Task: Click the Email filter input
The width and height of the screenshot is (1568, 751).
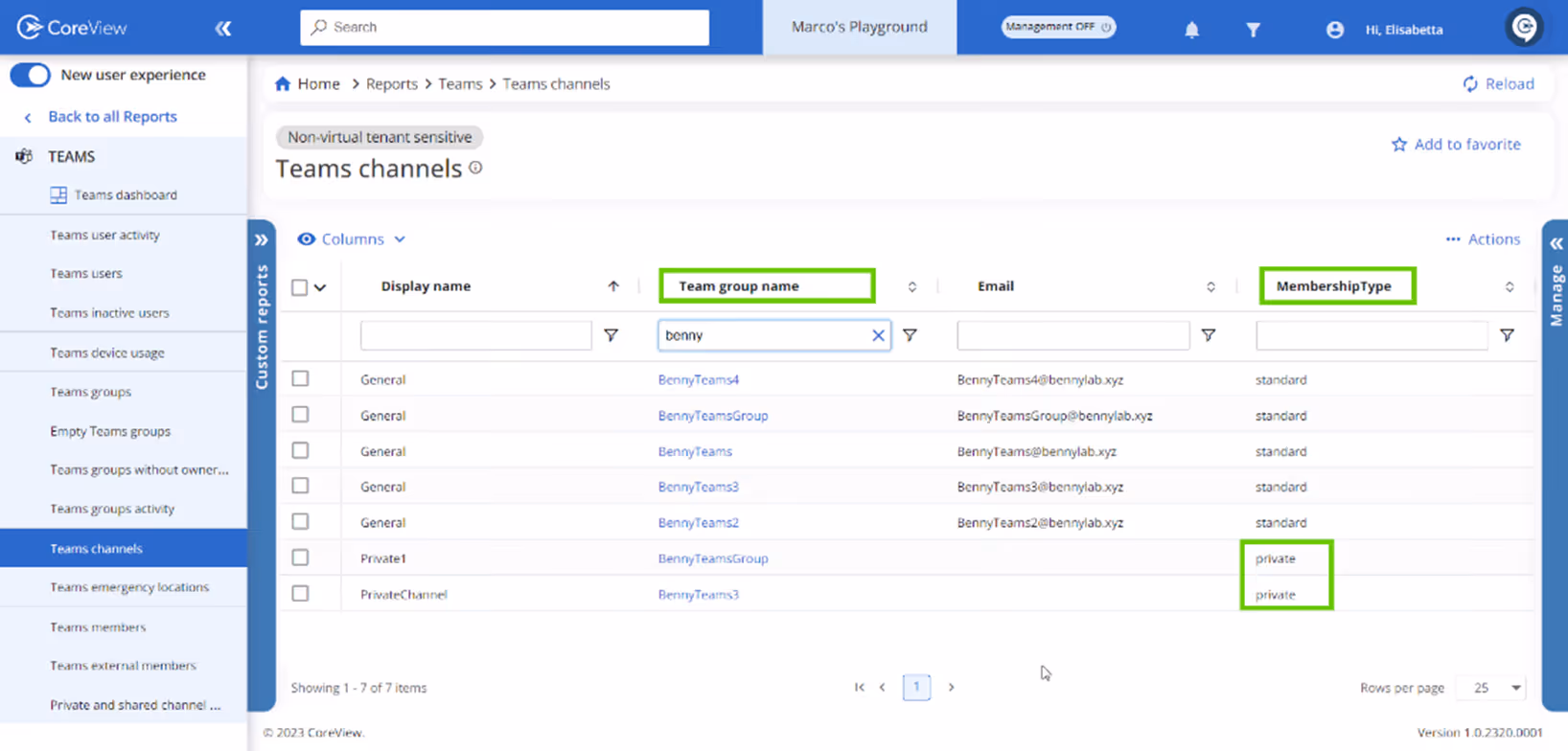Action: point(1072,335)
